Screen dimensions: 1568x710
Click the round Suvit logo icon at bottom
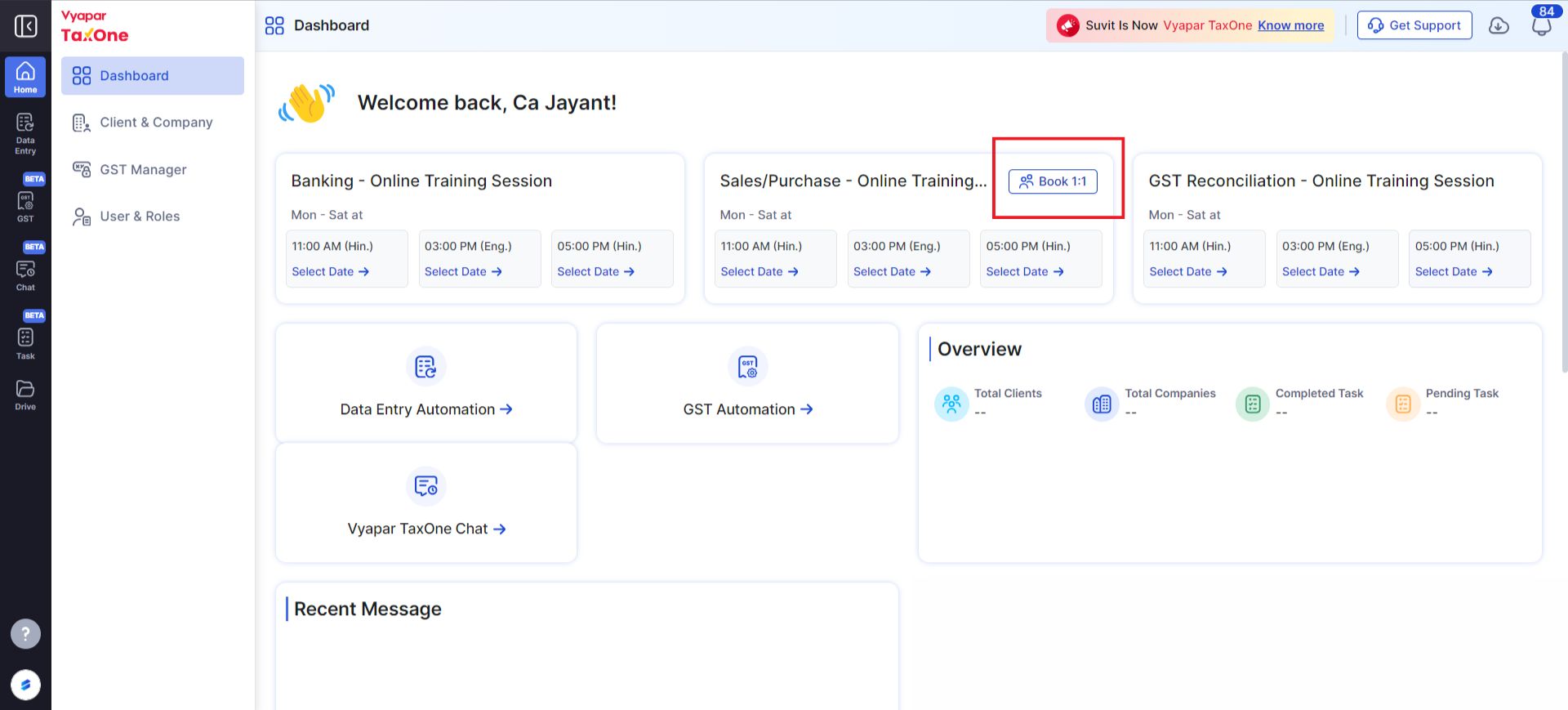(25, 685)
